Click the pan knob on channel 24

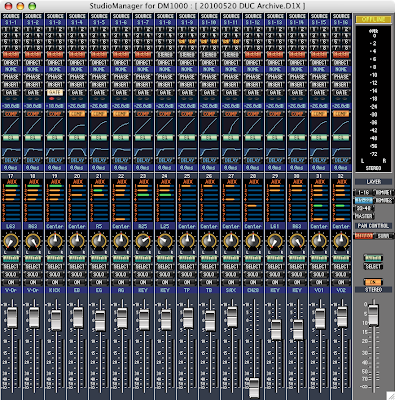tap(165, 240)
